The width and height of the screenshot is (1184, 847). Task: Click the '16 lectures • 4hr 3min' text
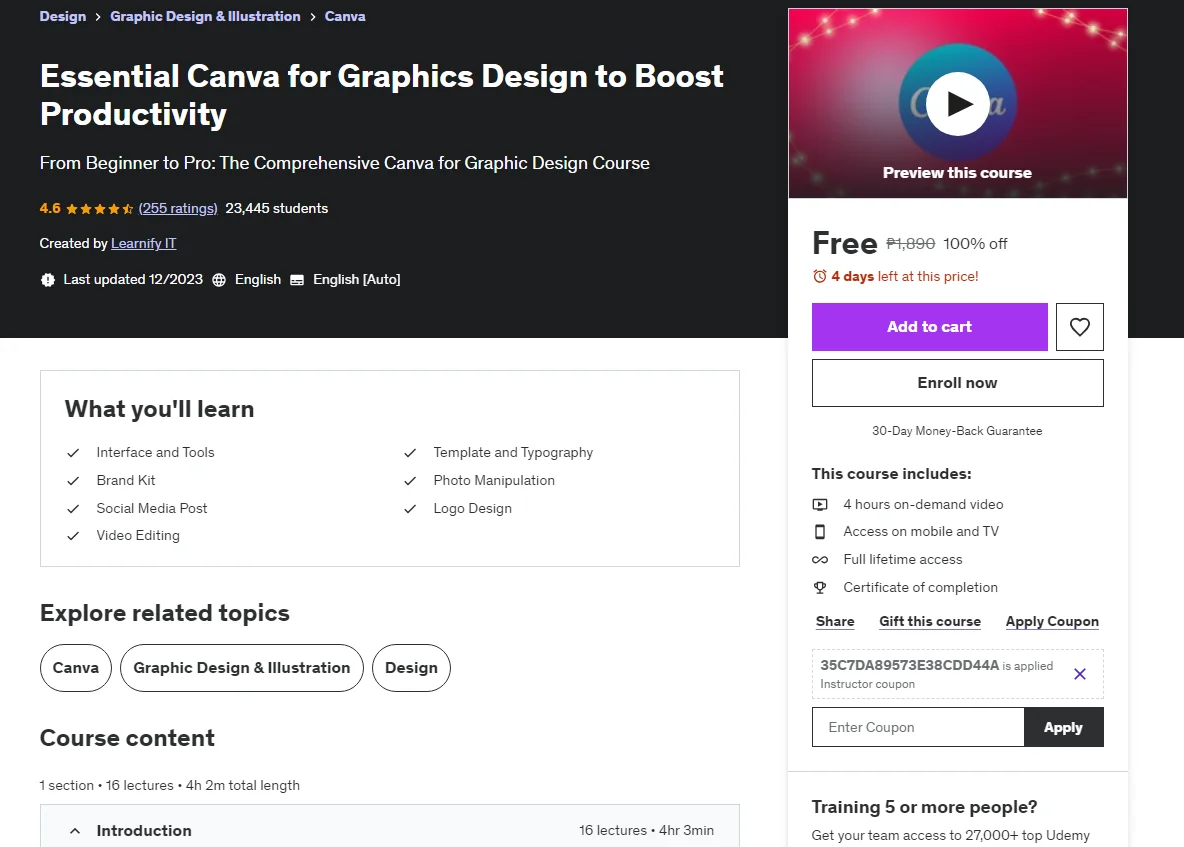[646, 830]
